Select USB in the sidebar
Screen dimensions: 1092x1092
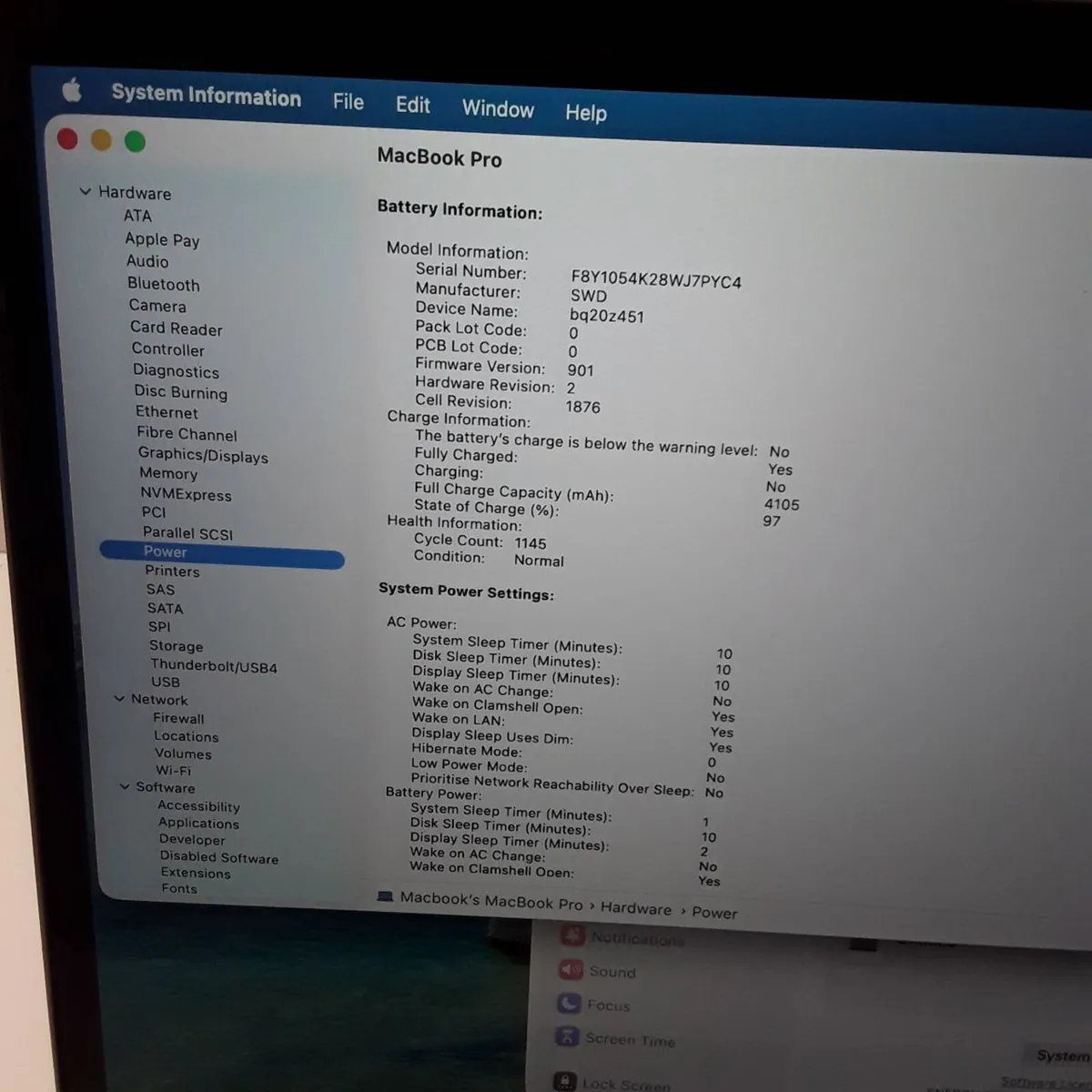tap(166, 682)
